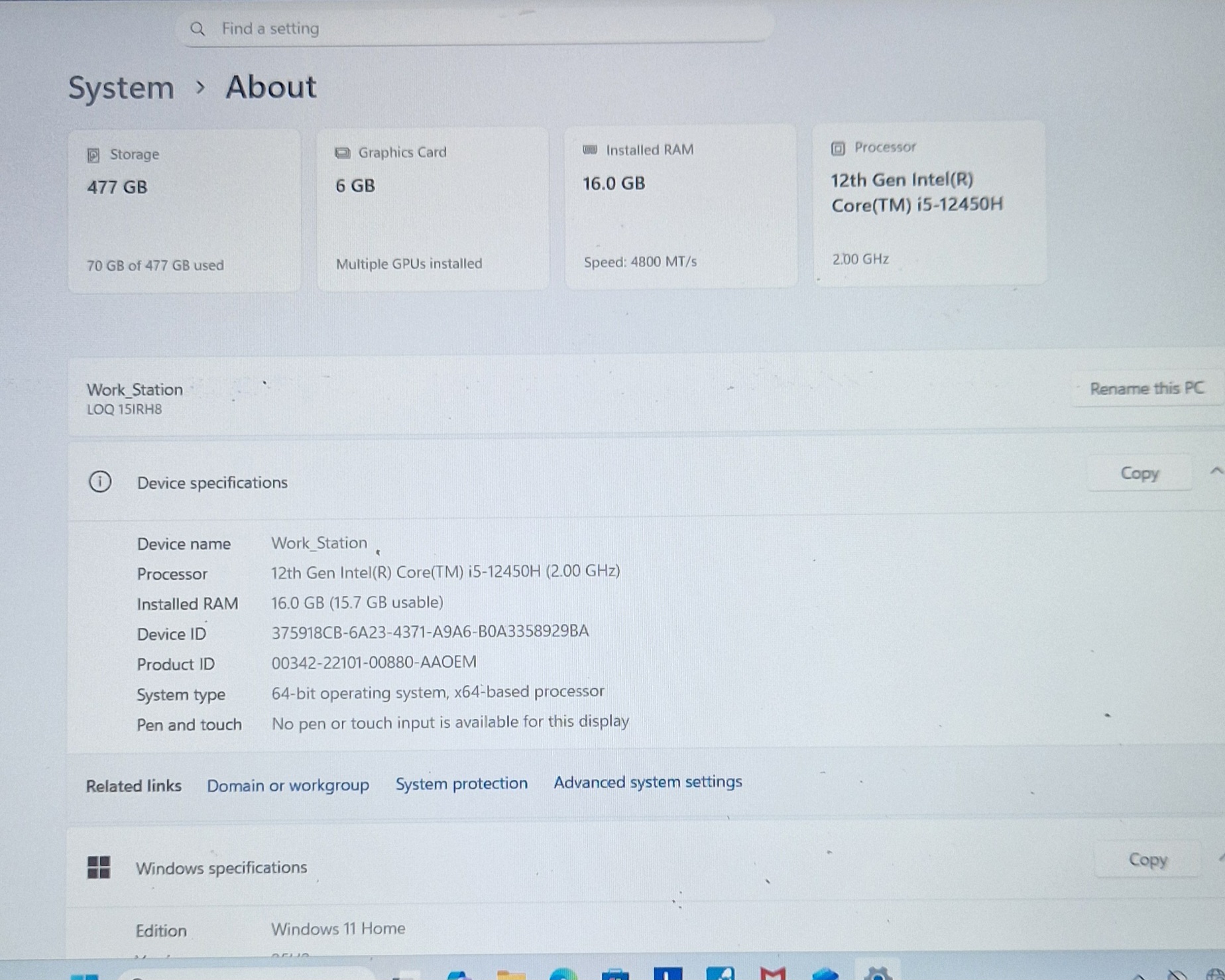Click Rename this PC button

1146,389
